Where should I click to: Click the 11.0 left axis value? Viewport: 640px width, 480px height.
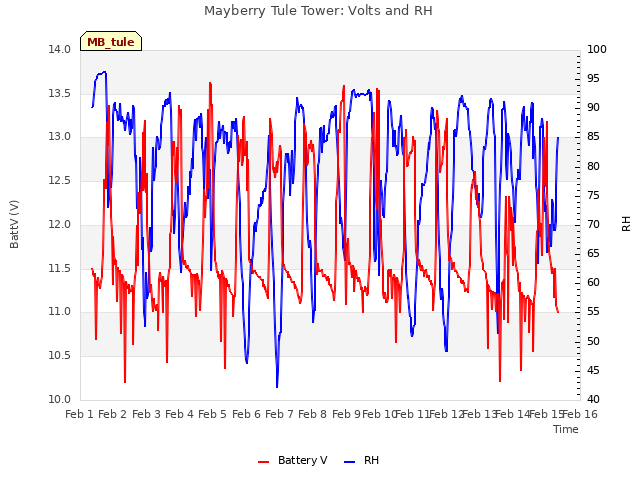tap(59, 312)
